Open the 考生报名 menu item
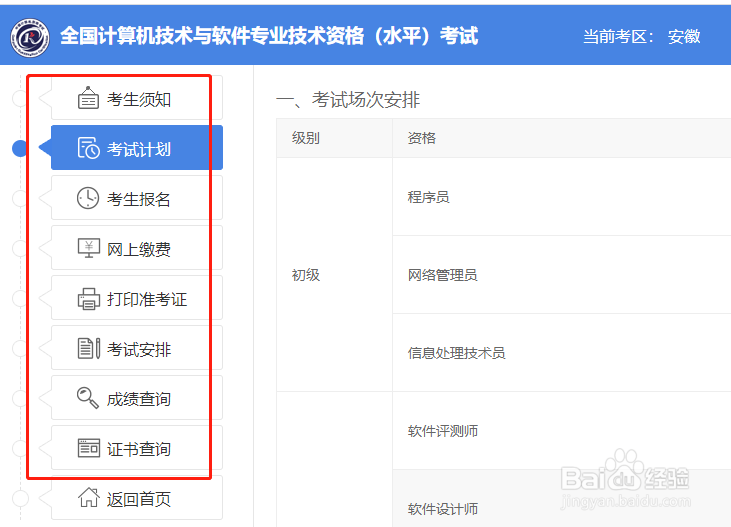Screen dimensions: 731x527 point(137,198)
